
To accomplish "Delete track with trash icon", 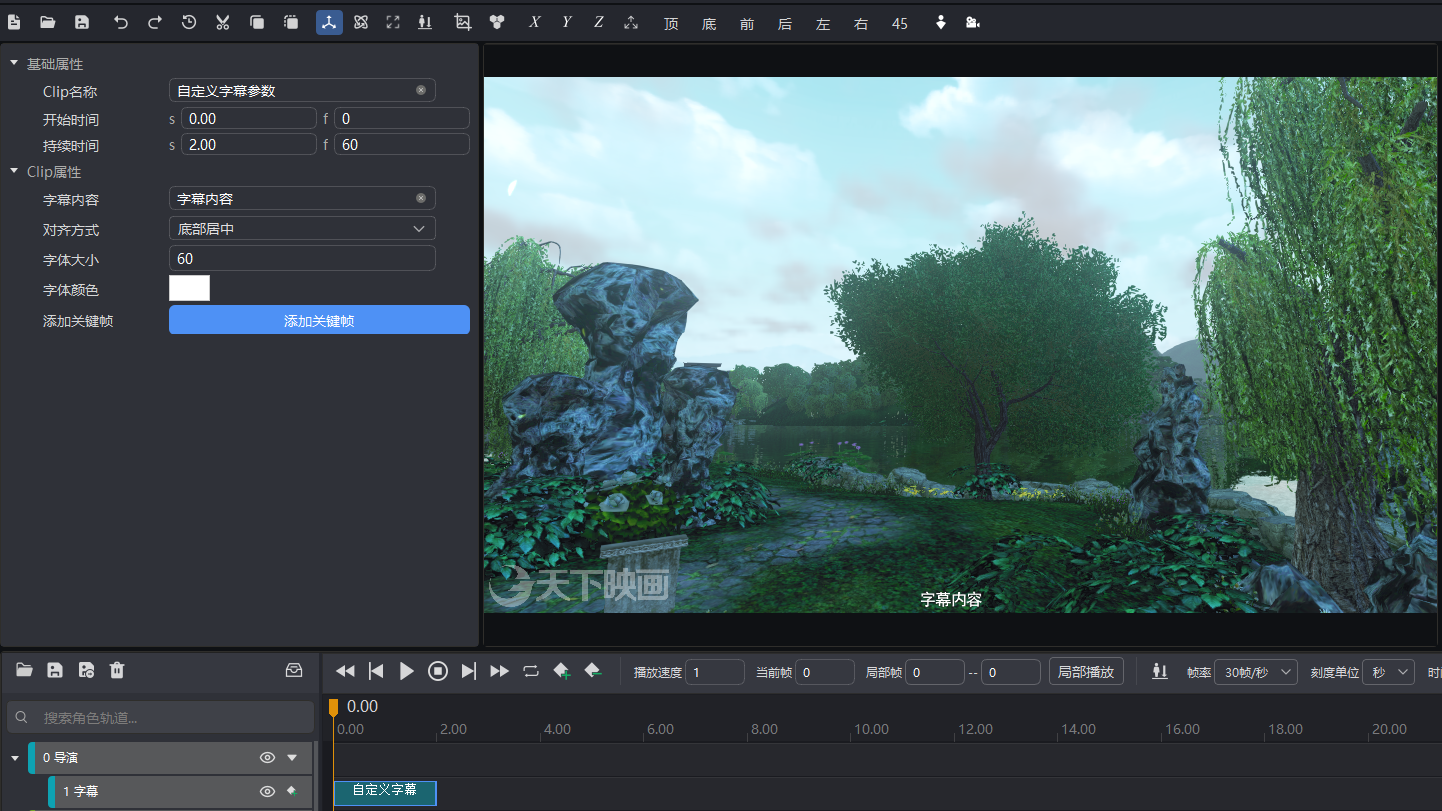I will [x=117, y=670].
